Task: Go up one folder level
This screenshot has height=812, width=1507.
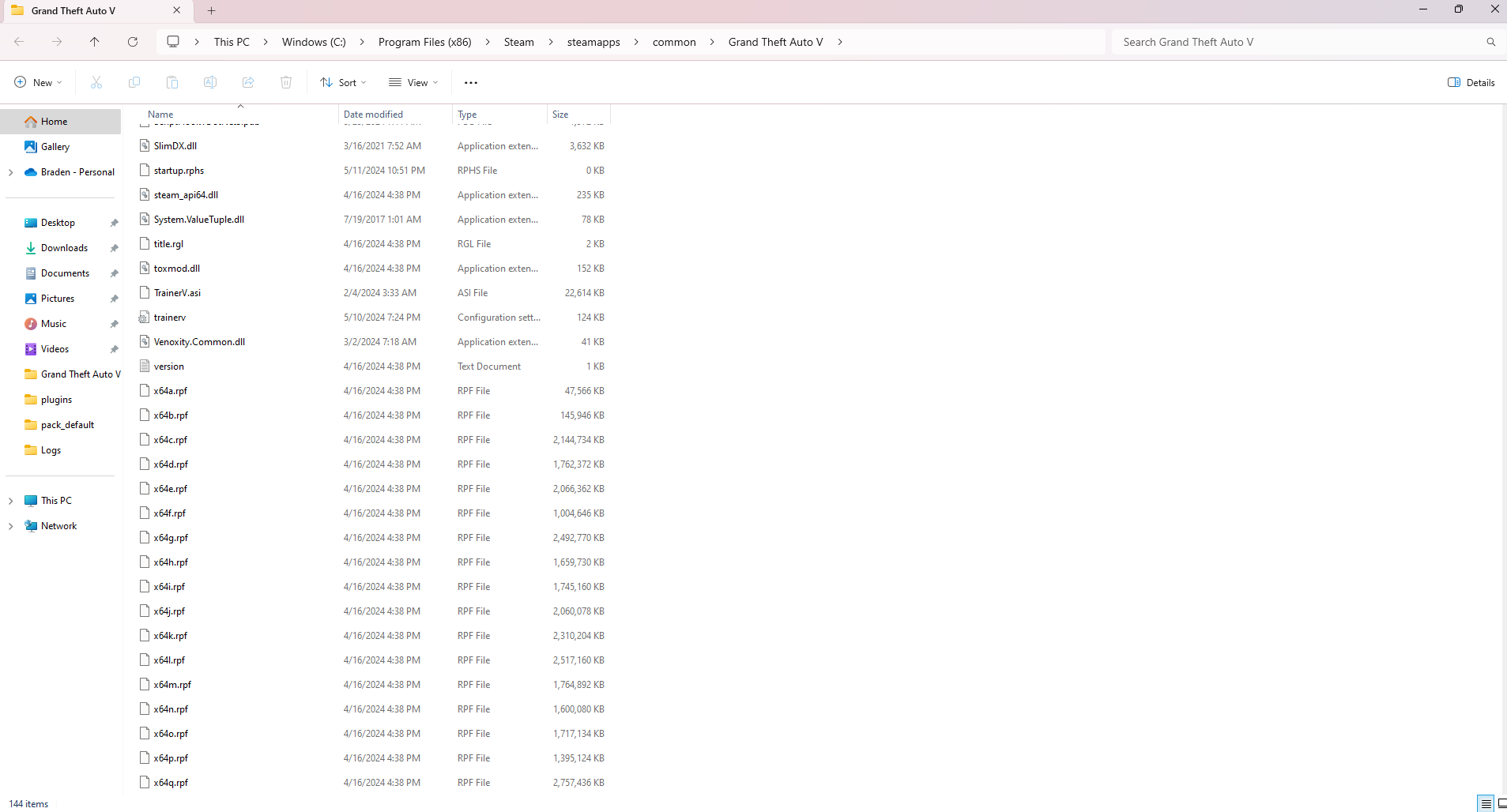Action: tap(95, 42)
